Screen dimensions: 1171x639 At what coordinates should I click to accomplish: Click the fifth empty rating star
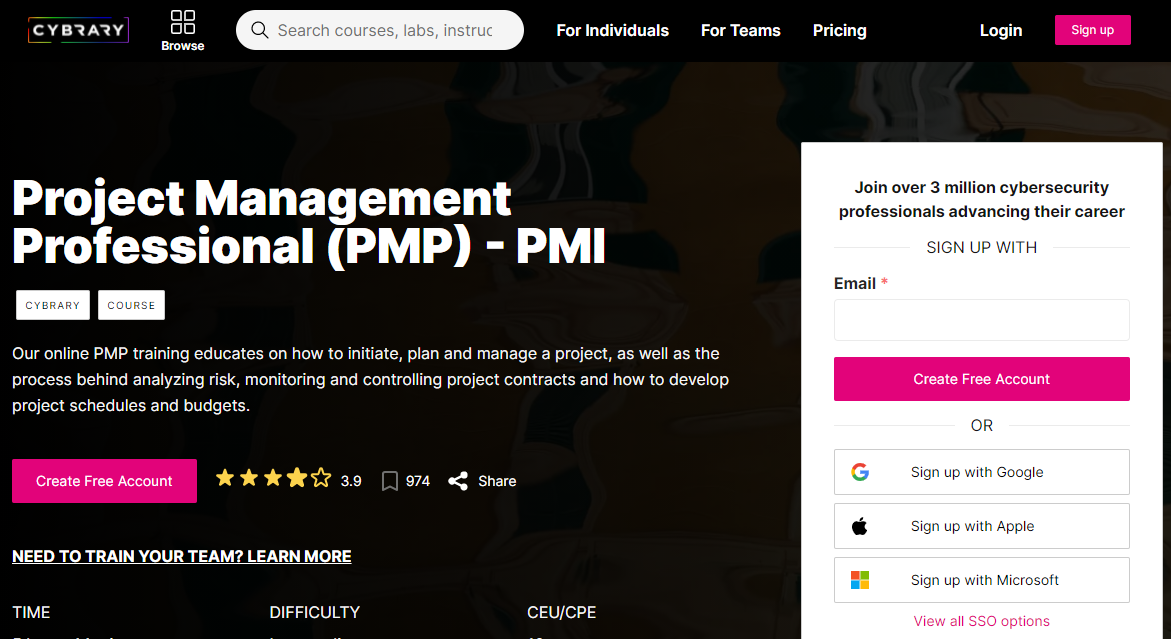pyautogui.click(x=320, y=478)
